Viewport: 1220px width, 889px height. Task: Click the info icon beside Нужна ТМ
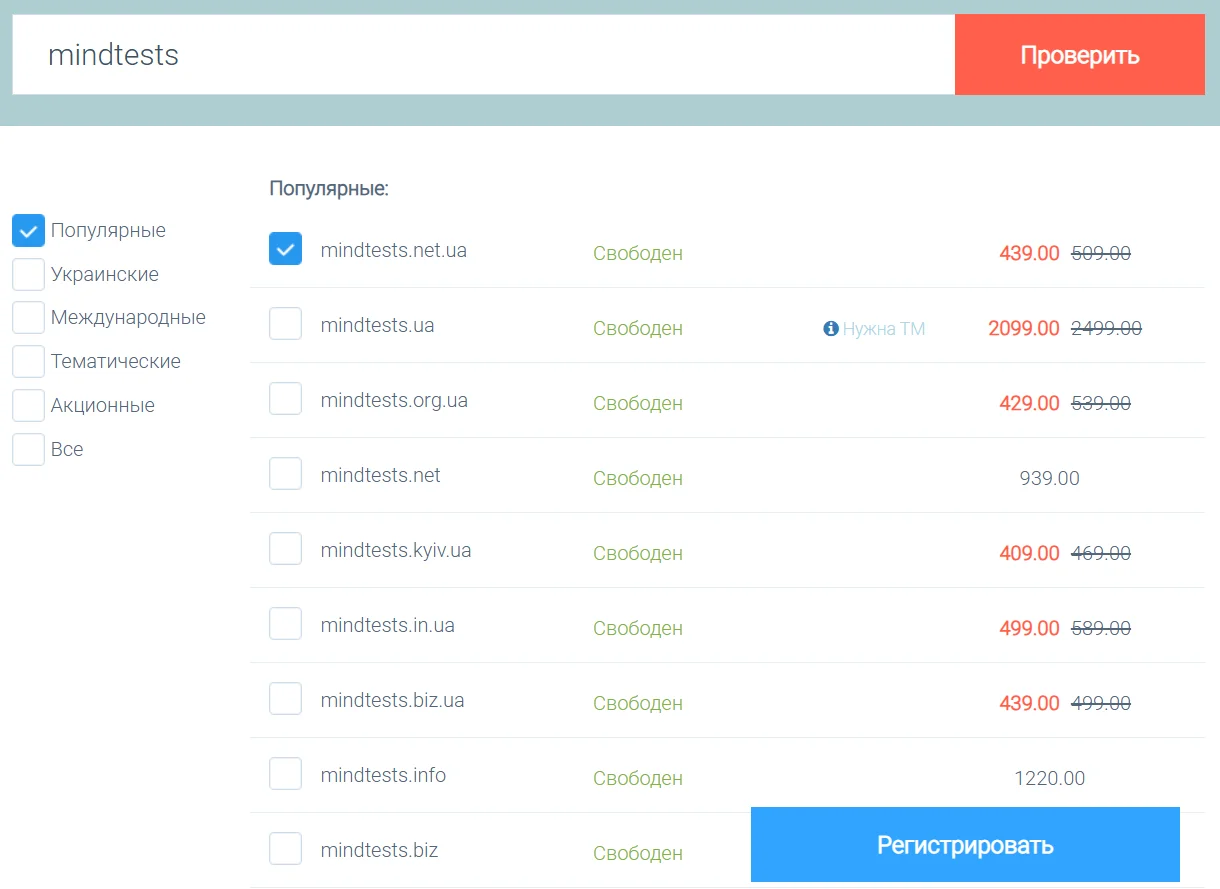[830, 328]
